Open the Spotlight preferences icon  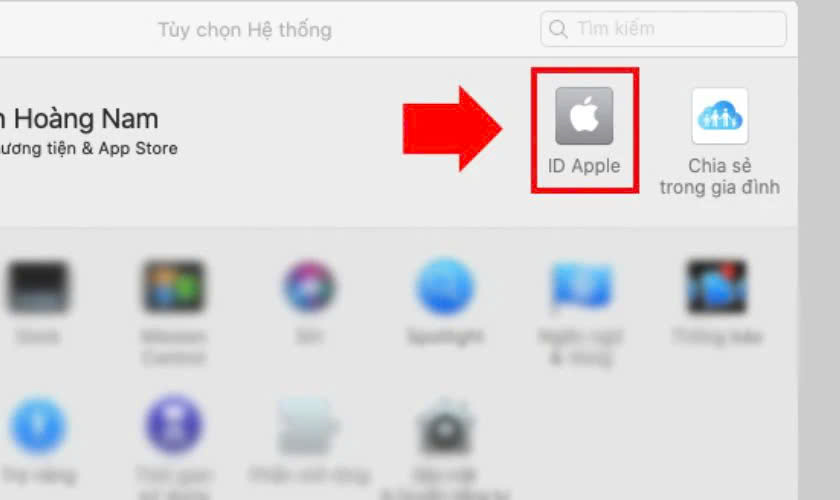click(x=445, y=287)
